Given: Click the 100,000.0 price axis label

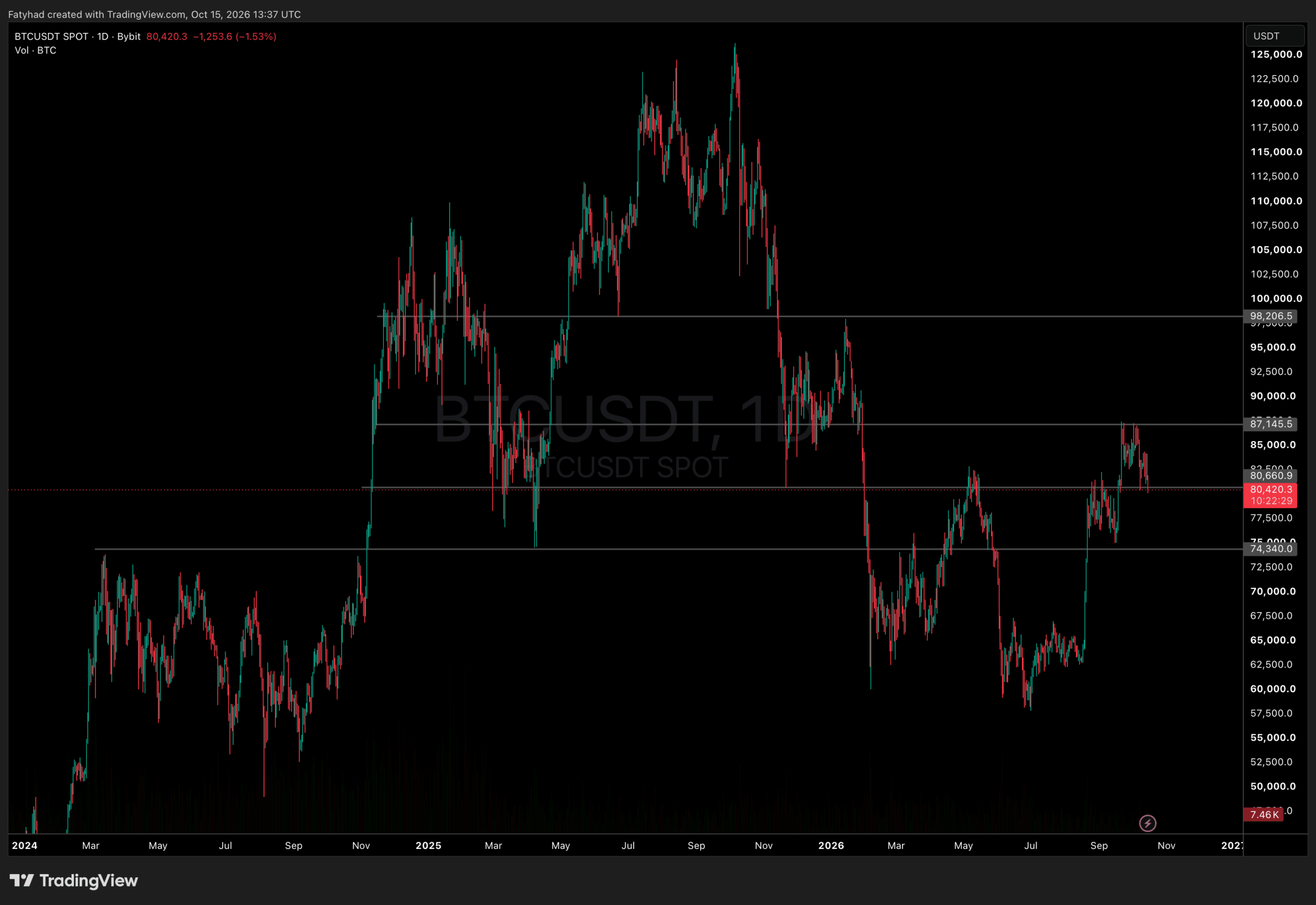Looking at the screenshot, I should tap(1276, 298).
